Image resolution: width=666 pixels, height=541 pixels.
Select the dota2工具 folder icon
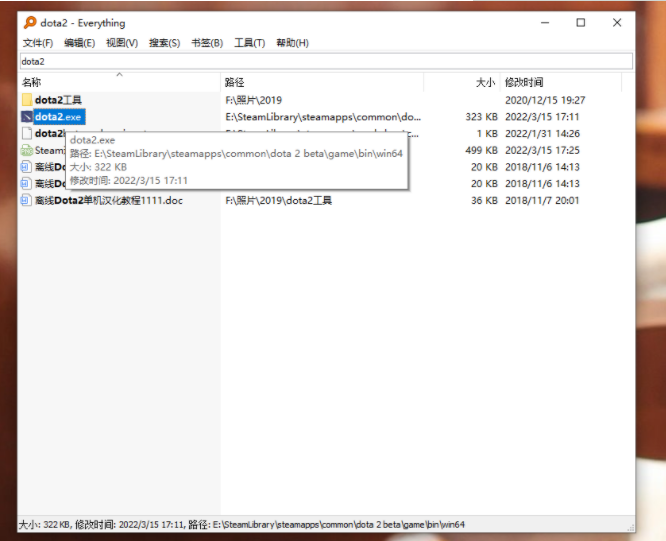pos(27,100)
